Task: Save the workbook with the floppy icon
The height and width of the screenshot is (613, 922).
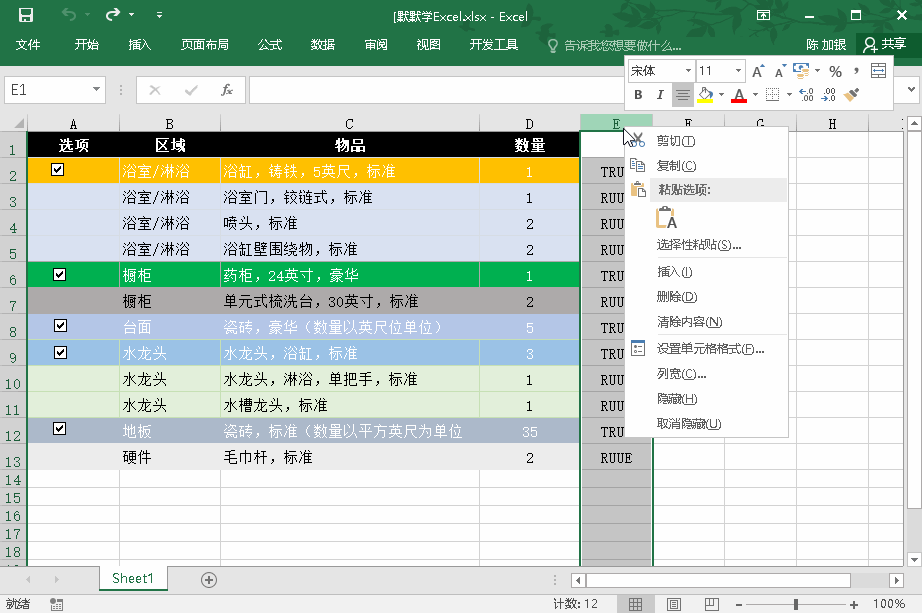Action: pos(26,15)
